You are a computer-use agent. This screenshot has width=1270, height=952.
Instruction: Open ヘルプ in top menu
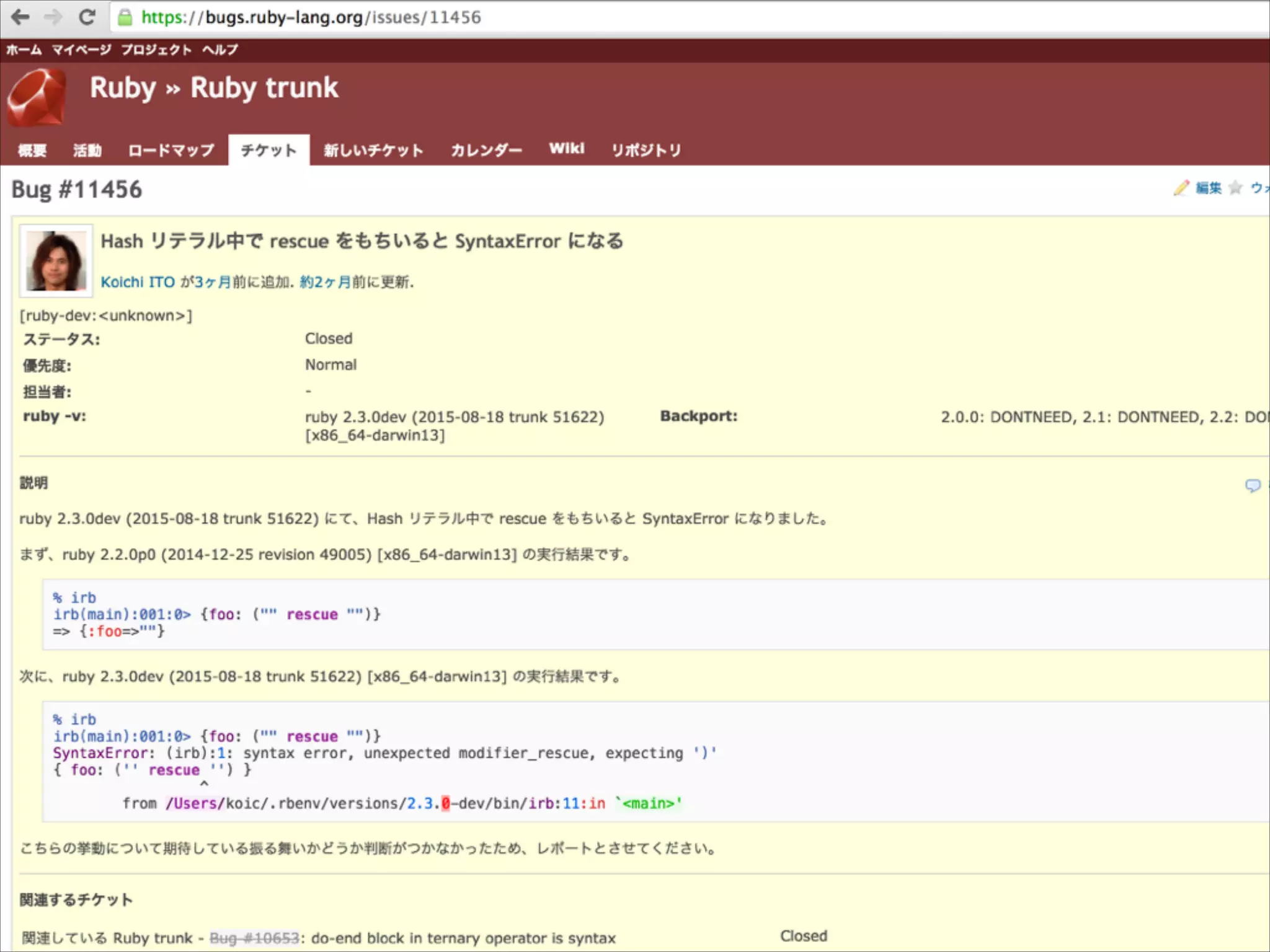tap(220, 50)
